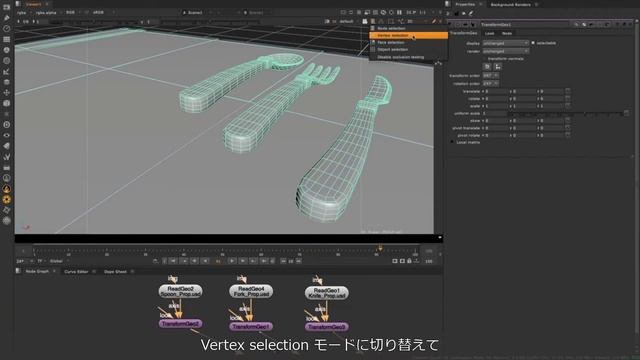
Task: Play forward in the viewer timeline
Action: pyautogui.click(x=232, y=261)
